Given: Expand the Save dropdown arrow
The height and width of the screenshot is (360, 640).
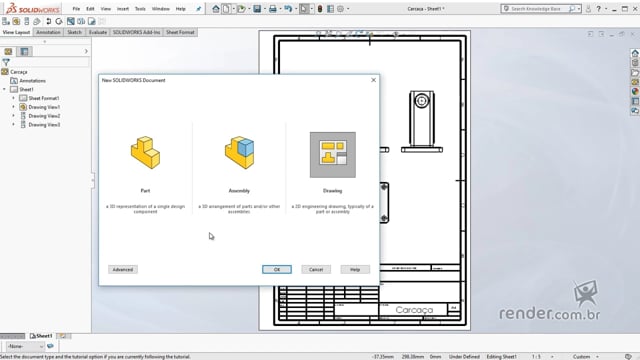Looking at the screenshot, I should pyautogui.click(x=264, y=9).
